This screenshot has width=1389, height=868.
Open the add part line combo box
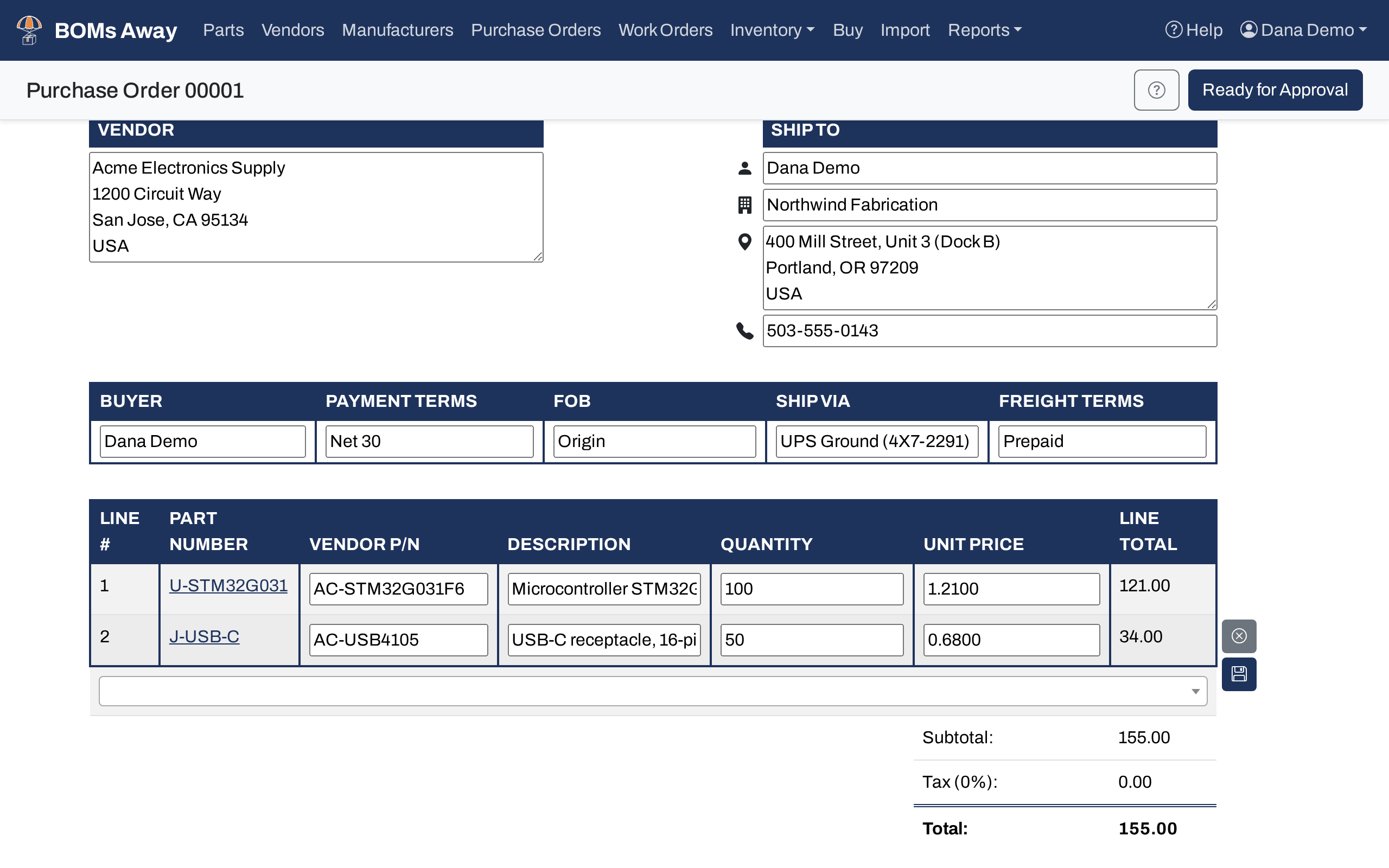coord(653,691)
